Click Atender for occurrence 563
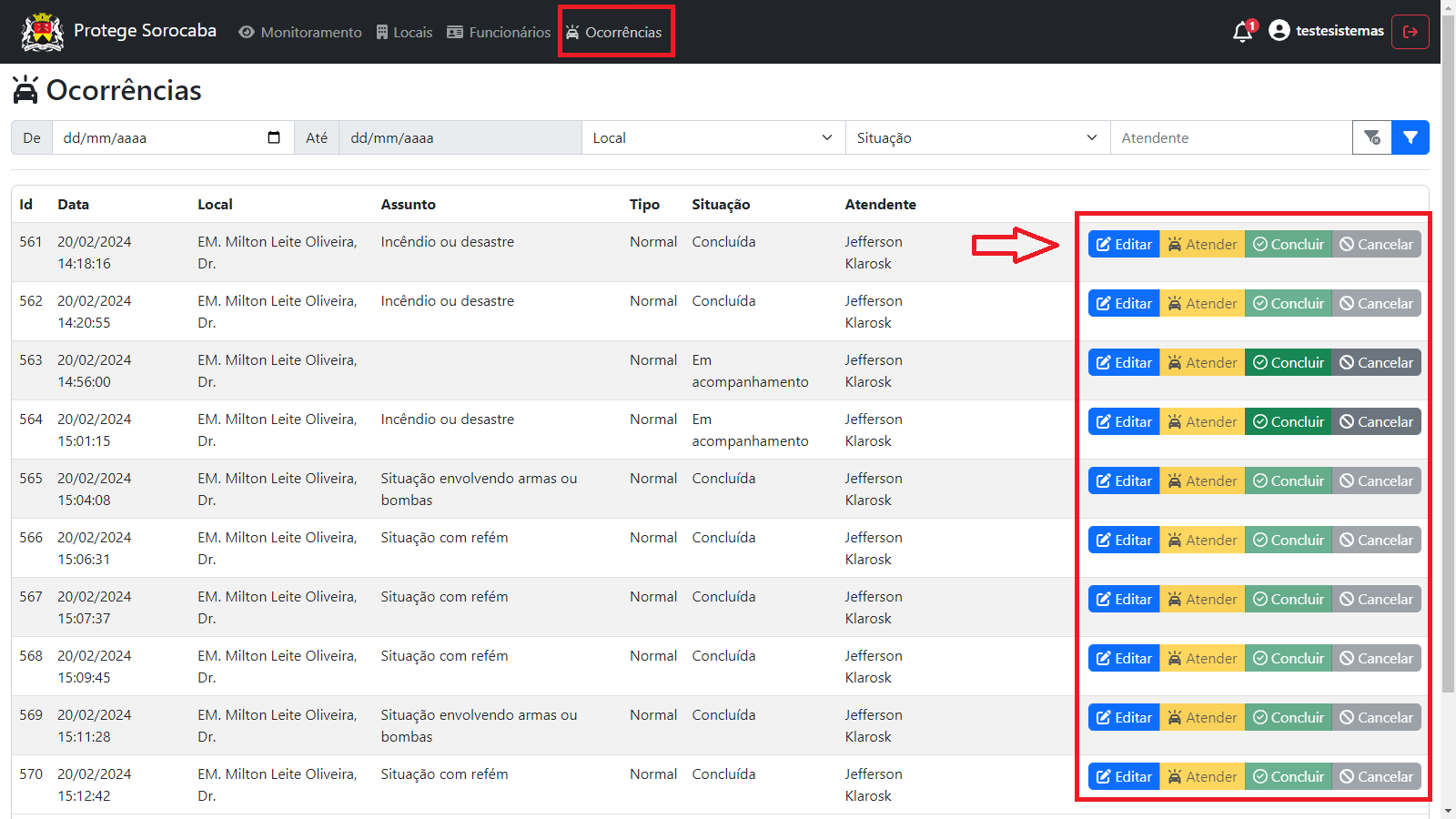Image resolution: width=1456 pixels, height=819 pixels. point(1202,362)
